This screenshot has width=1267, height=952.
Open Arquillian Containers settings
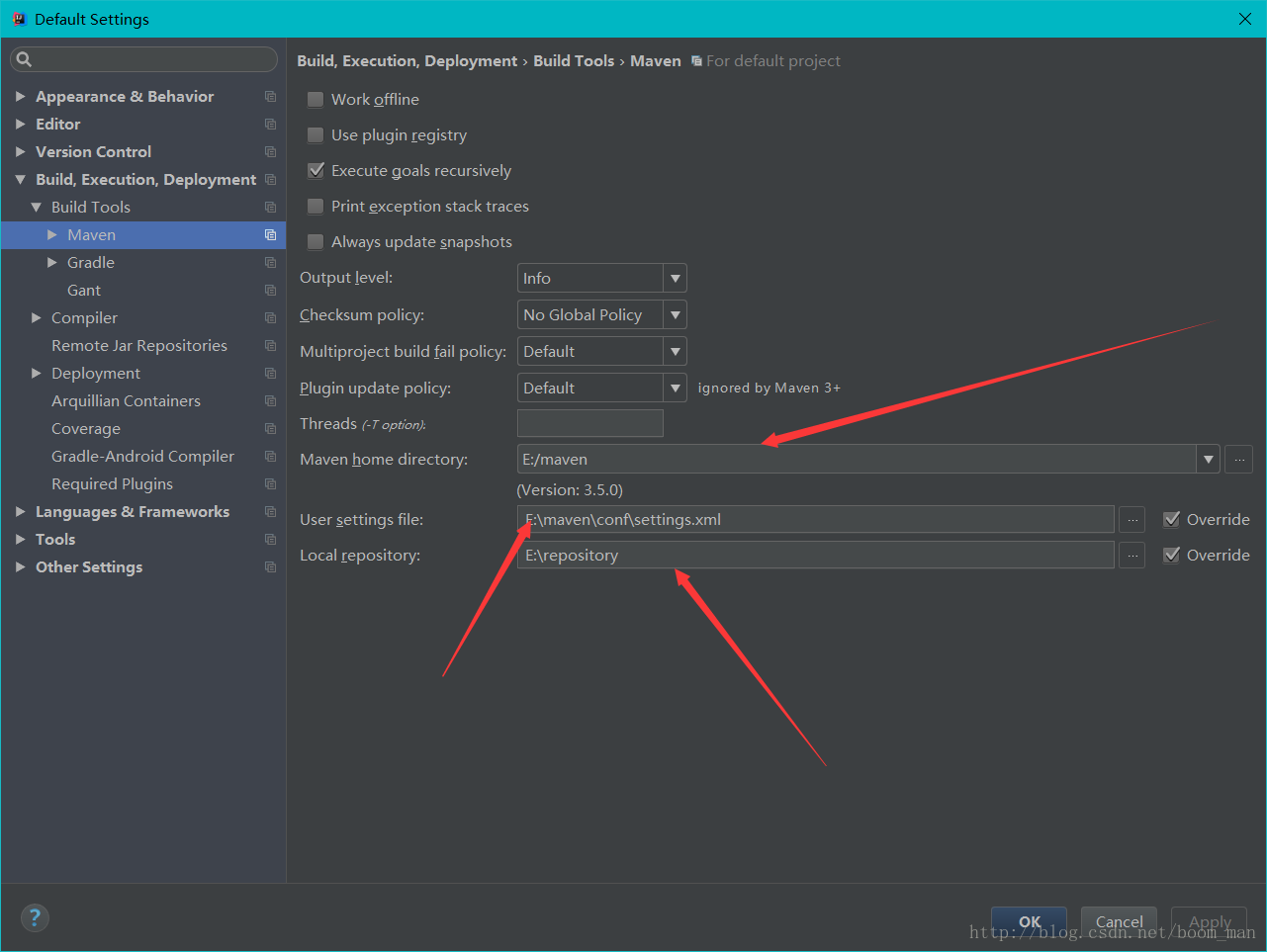click(126, 401)
